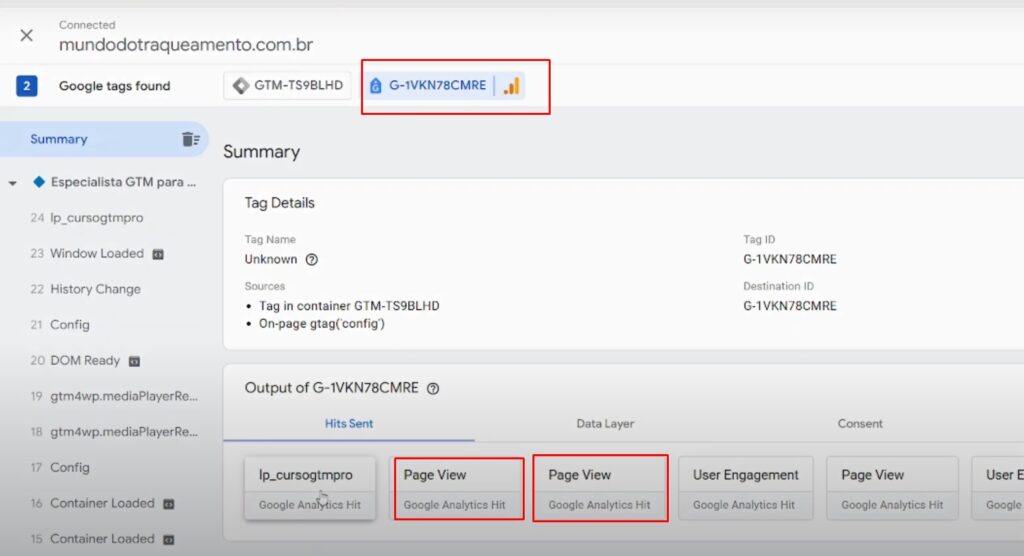Click the icon beside 16 Container Loaded
The image size is (1024, 556).
169,504
